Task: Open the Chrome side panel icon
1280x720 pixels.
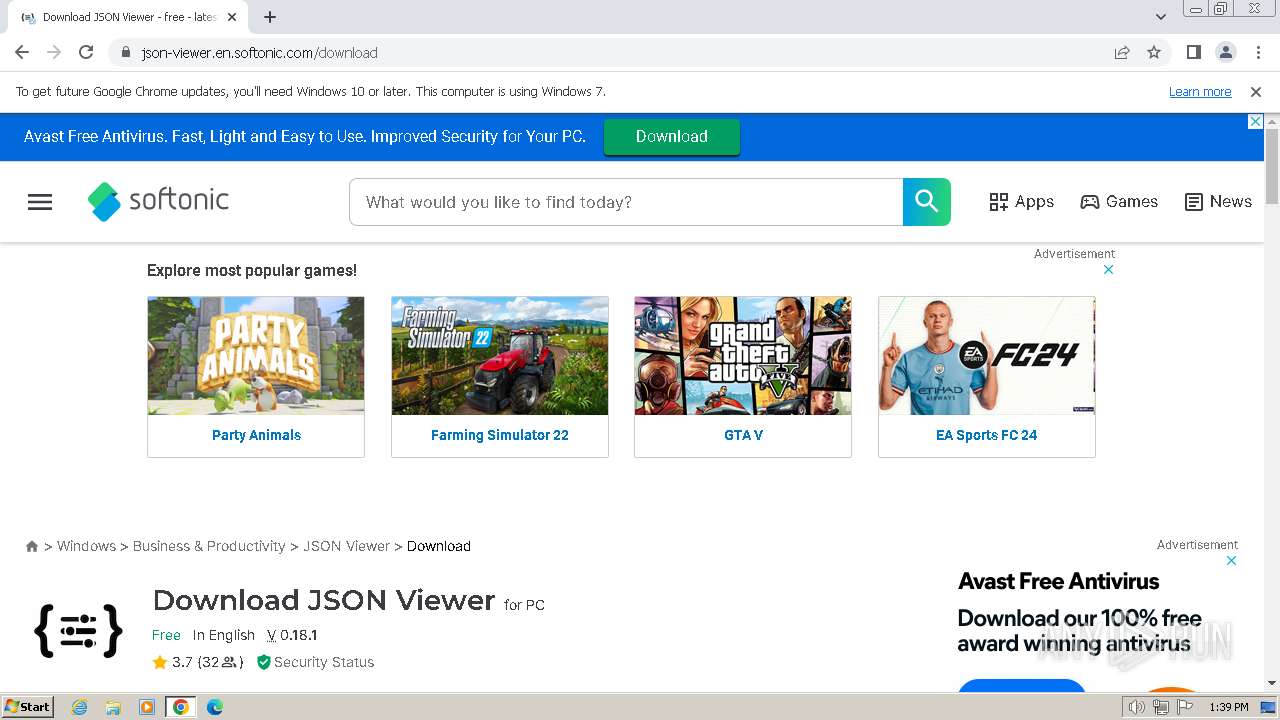Action: 1194,52
